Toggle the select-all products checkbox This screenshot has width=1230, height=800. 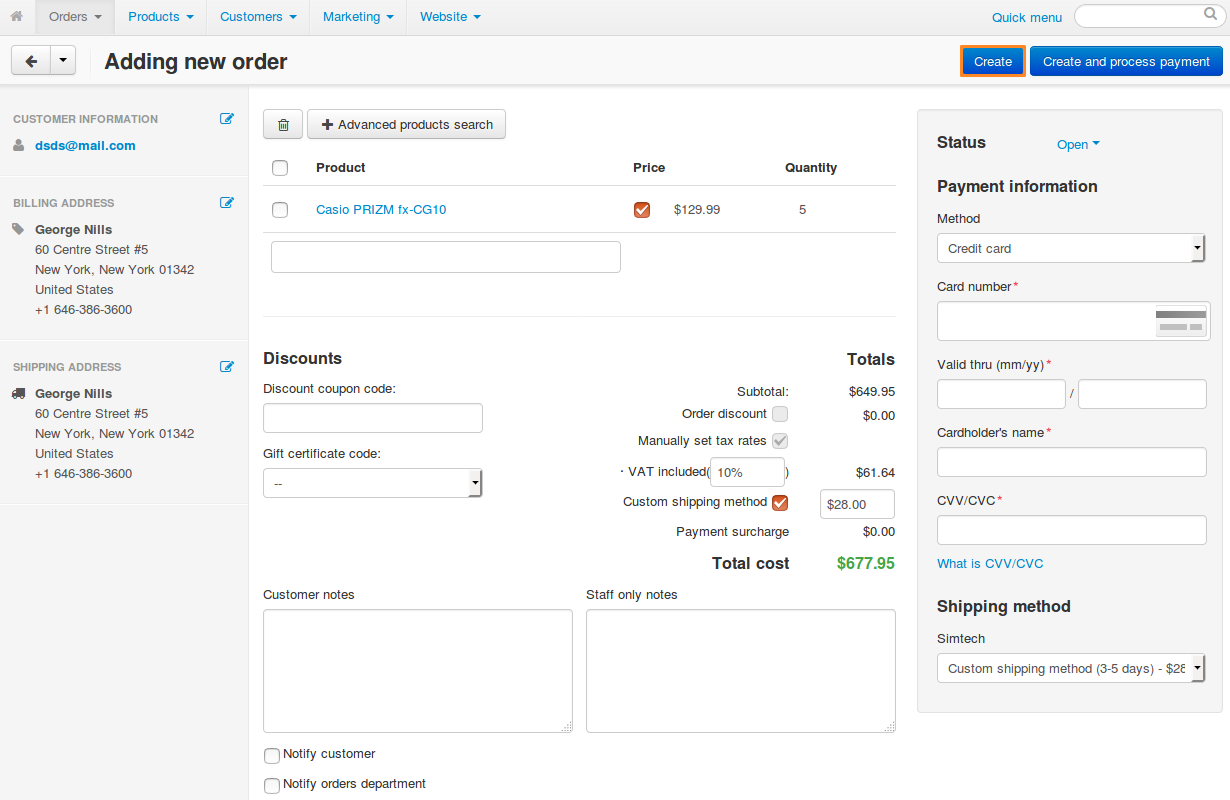pyautogui.click(x=280, y=168)
